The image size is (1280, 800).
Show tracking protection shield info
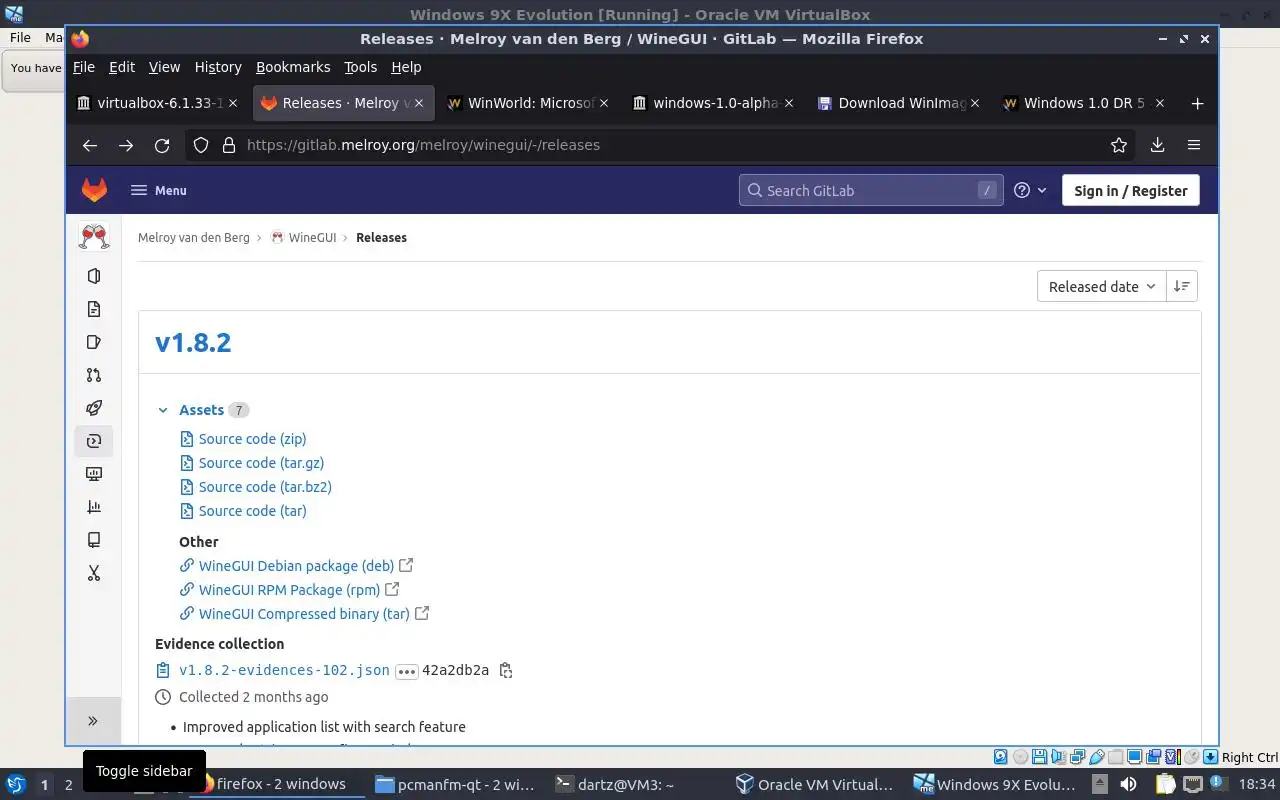(201, 145)
